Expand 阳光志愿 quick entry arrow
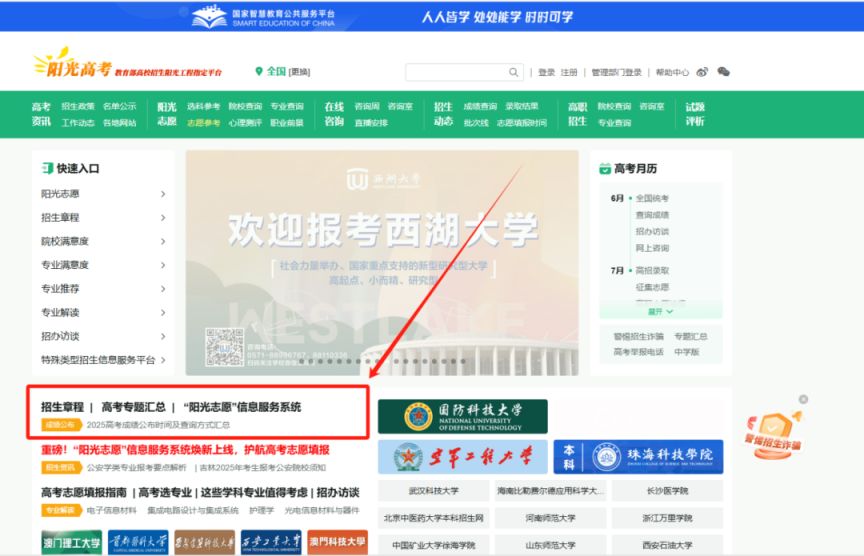This screenshot has width=864, height=556. coord(163,194)
